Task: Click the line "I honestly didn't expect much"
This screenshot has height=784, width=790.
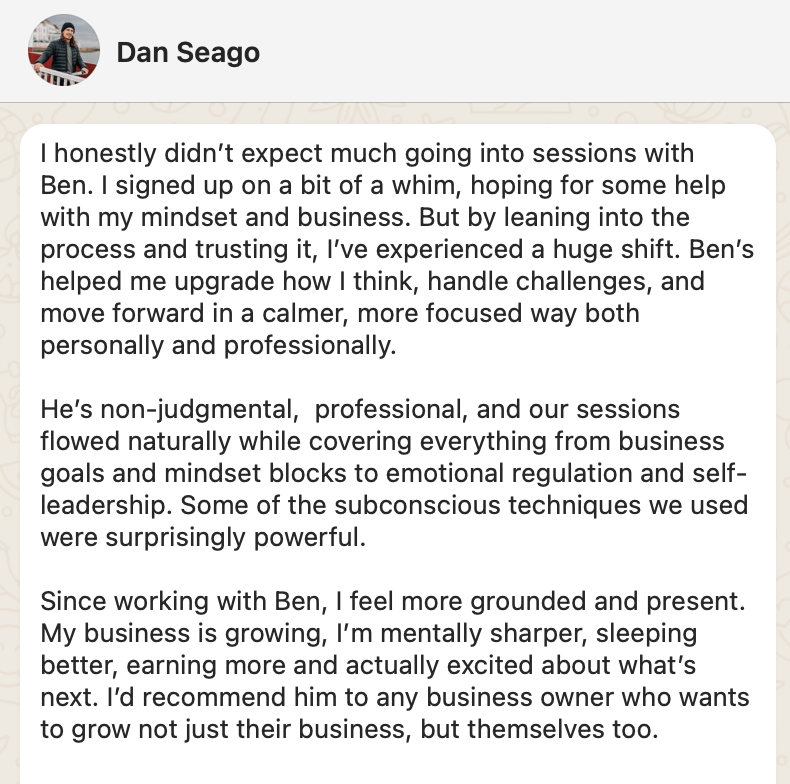Action: (366, 155)
